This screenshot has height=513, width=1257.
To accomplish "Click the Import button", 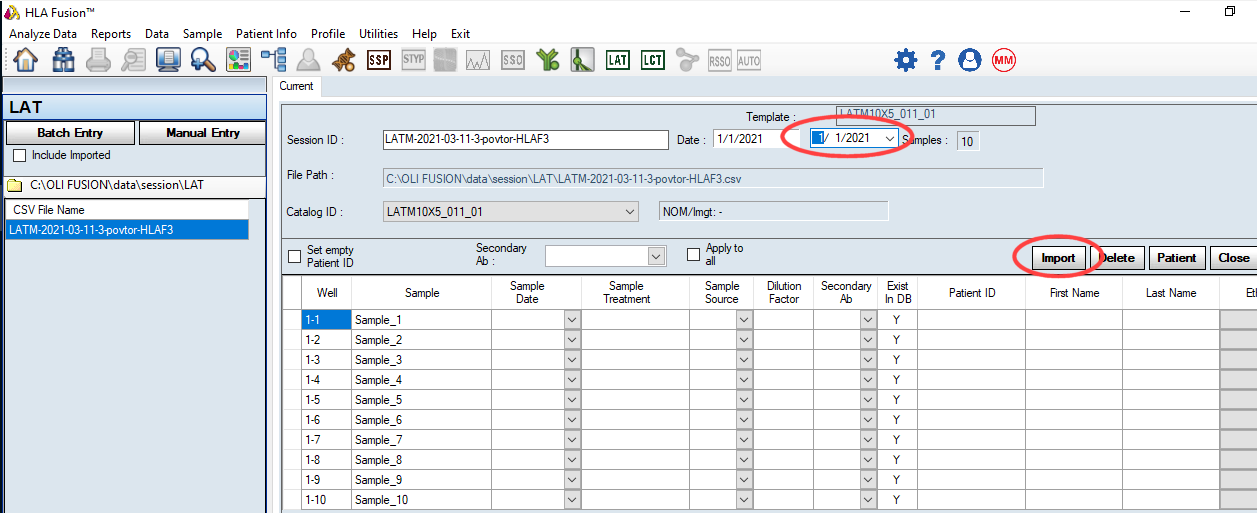I will point(1058,258).
